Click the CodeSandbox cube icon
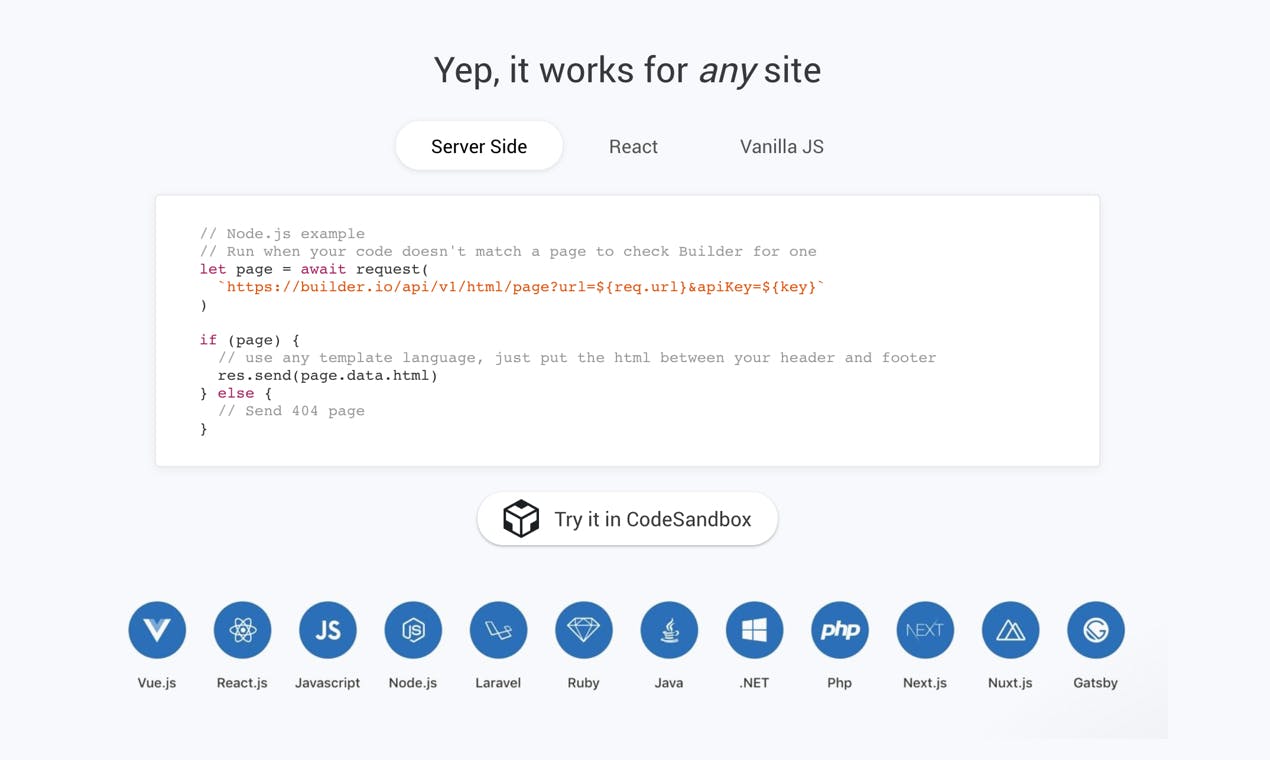Image resolution: width=1270 pixels, height=760 pixels. point(521,519)
